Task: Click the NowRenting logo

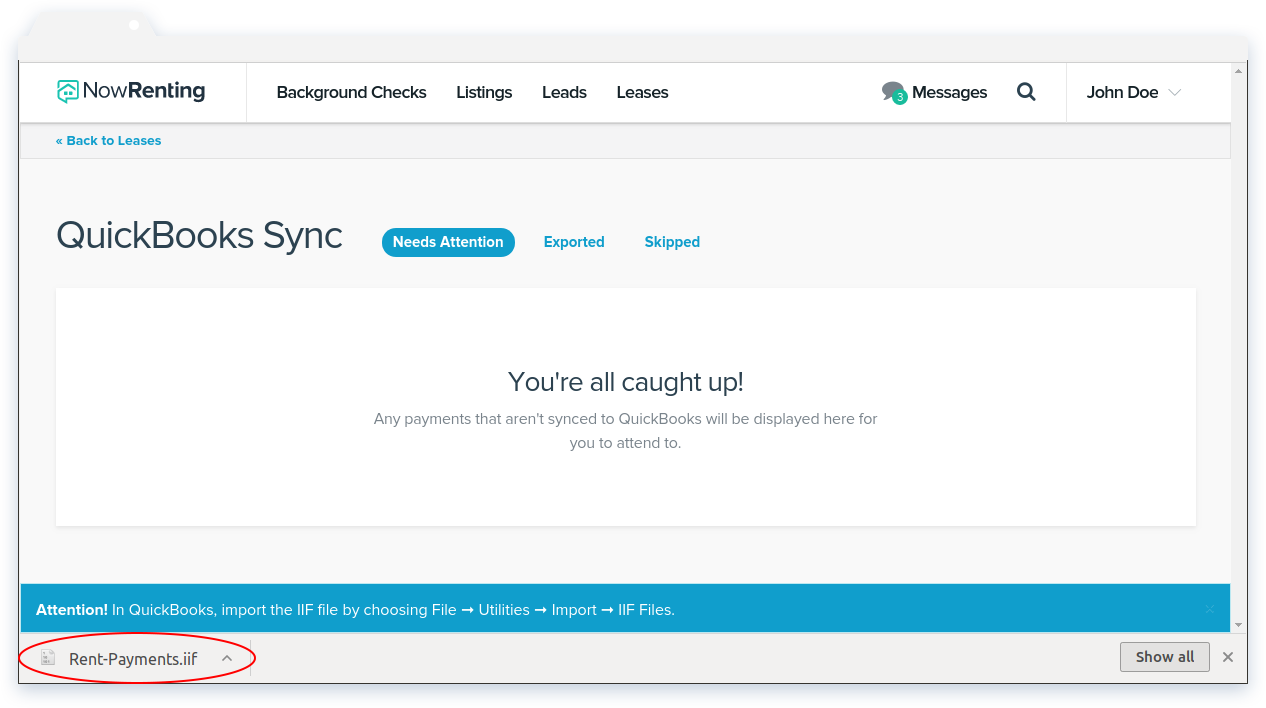Action: click(x=131, y=91)
